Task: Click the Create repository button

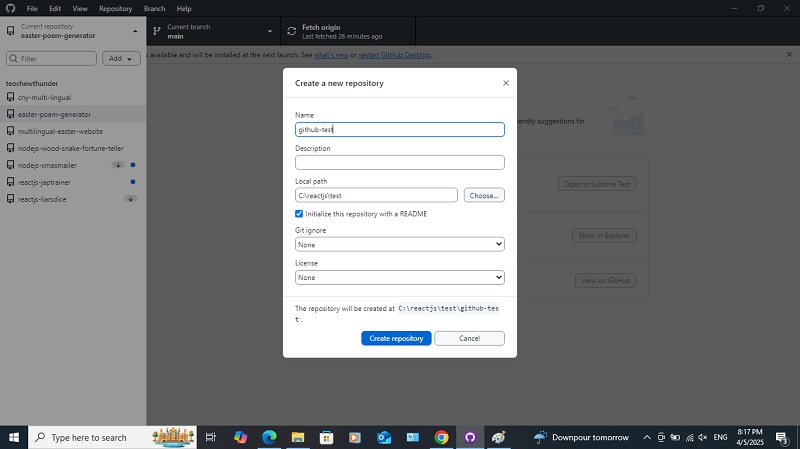Action: [x=396, y=338]
